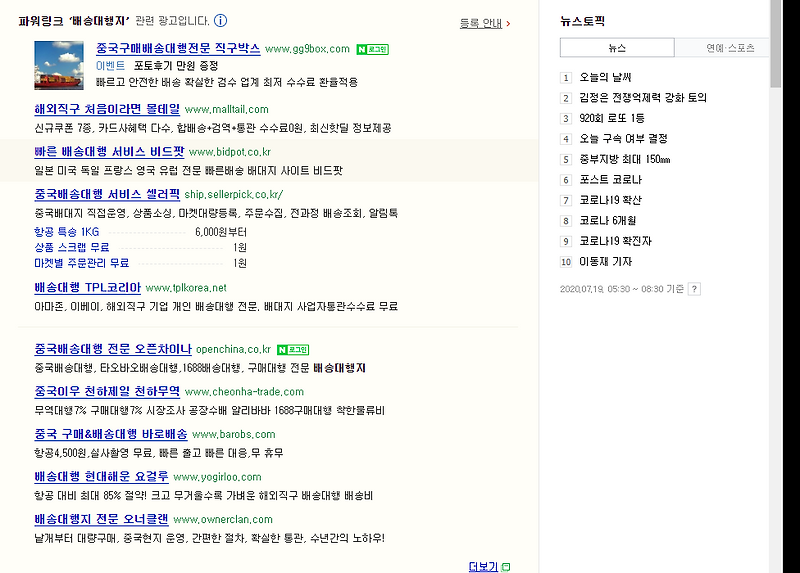800x573 pixels.
Task: Open 중국배송대행 서비스 셀러픽 link
Action: pyautogui.click(x=107, y=194)
